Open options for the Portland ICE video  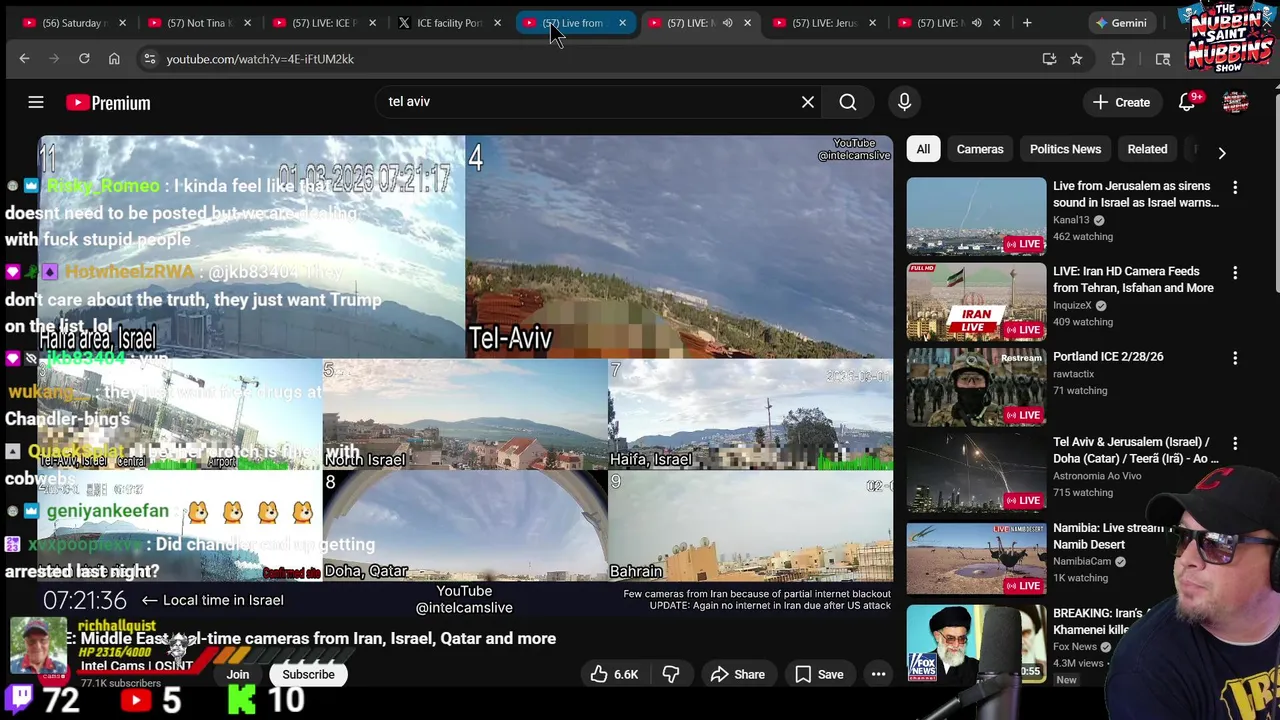(x=1235, y=357)
